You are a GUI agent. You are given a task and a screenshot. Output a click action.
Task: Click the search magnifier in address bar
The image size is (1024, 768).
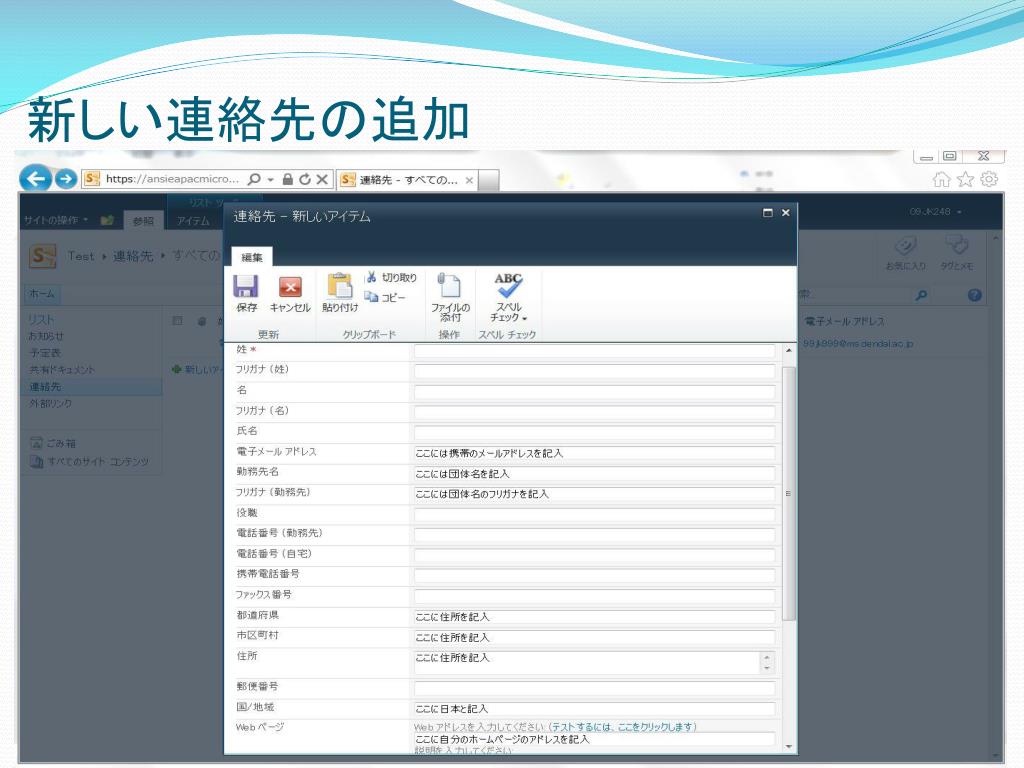255,179
